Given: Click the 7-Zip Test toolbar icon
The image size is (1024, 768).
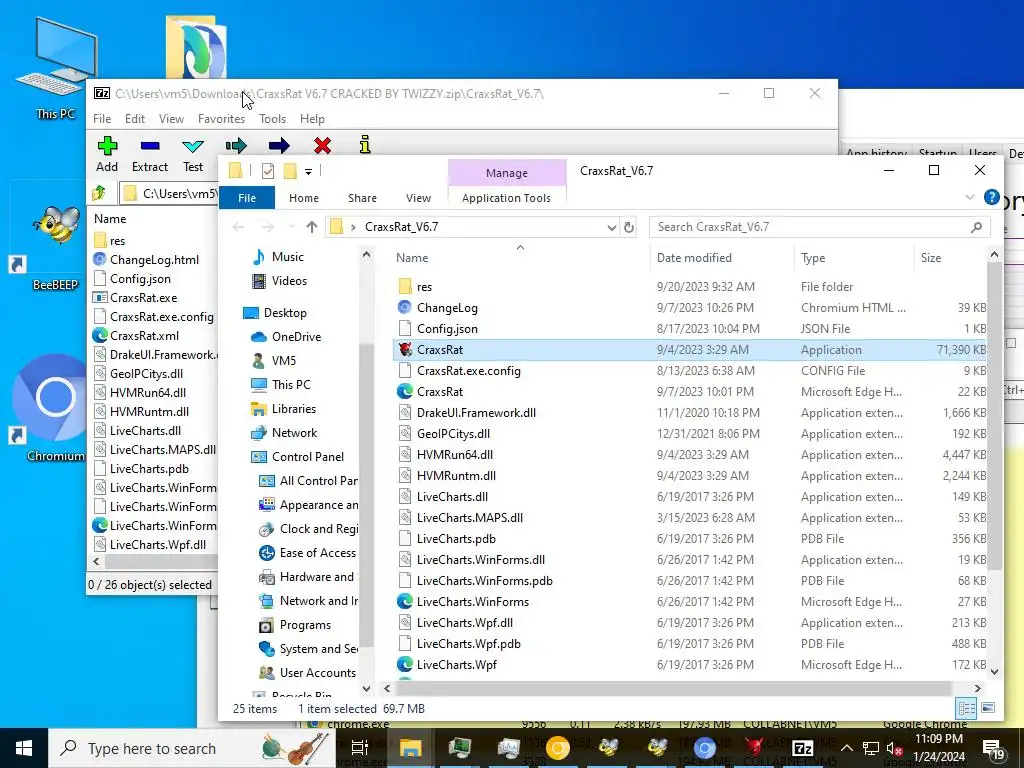Looking at the screenshot, I should 193,146.
